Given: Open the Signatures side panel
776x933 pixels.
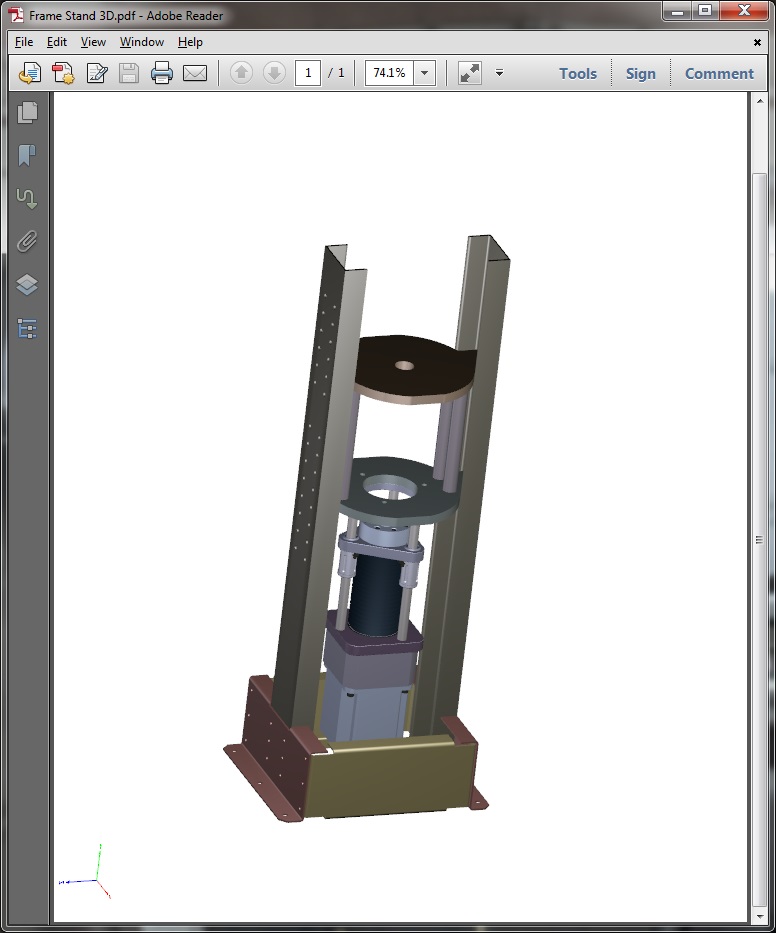Looking at the screenshot, I should click(x=27, y=199).
